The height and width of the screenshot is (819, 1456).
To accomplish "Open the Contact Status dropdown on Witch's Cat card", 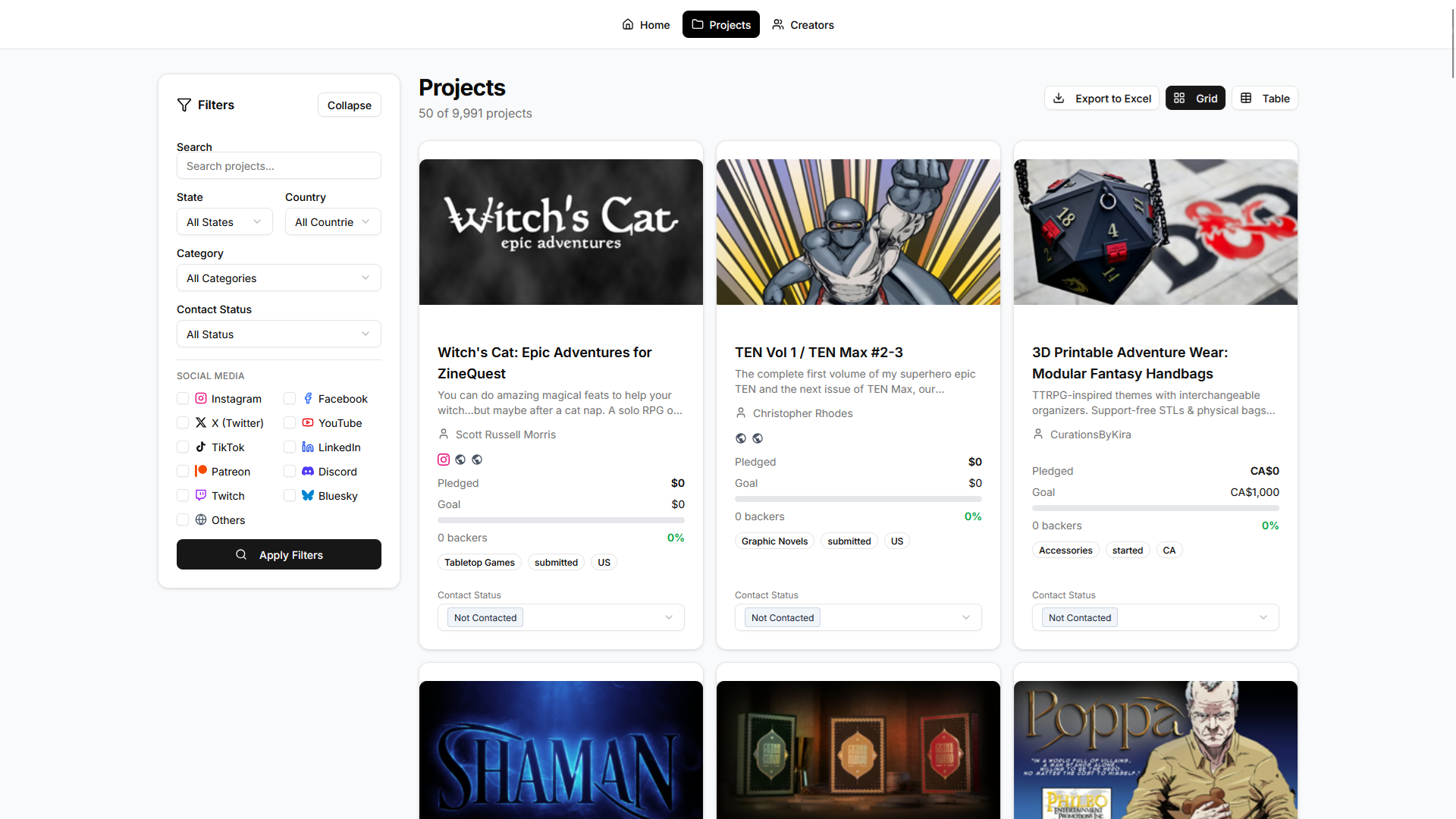I will click(560, 617).
